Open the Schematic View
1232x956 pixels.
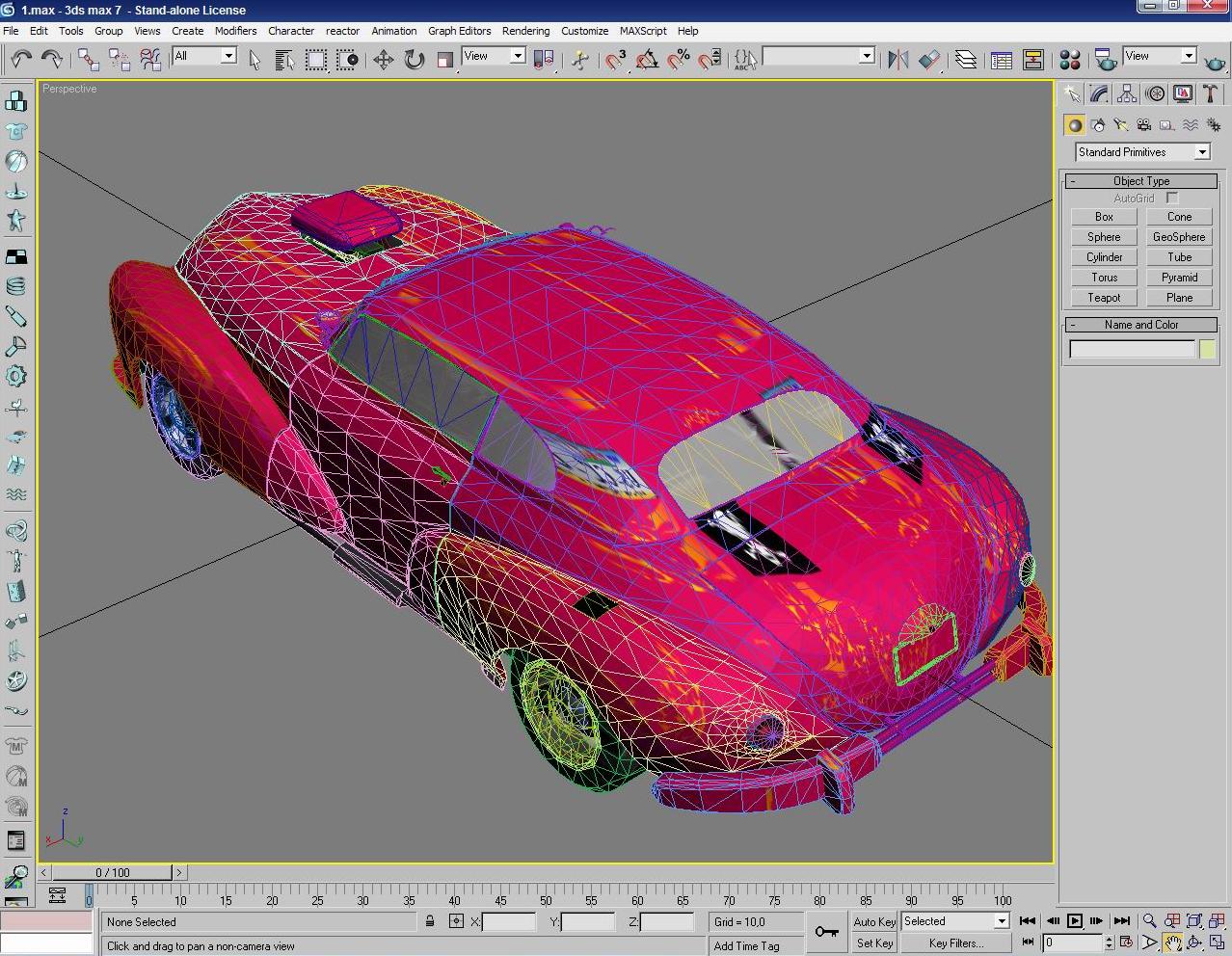[x=1033, y=60]
